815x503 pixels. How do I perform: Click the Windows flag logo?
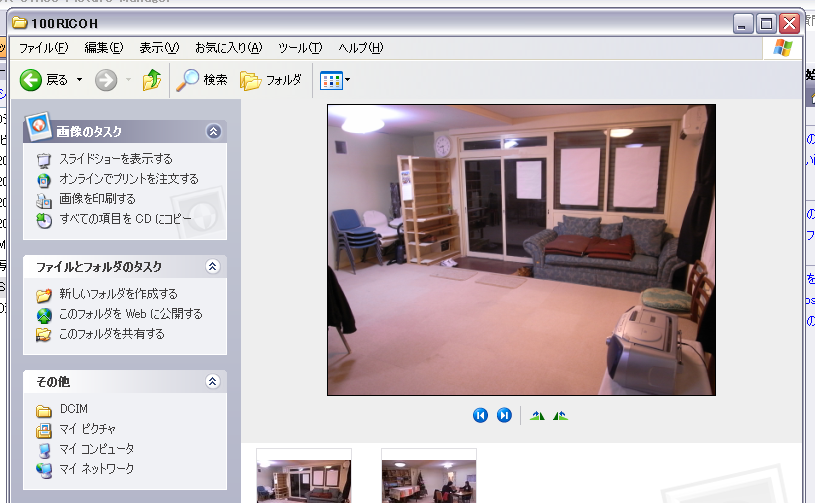pos(783,48)
